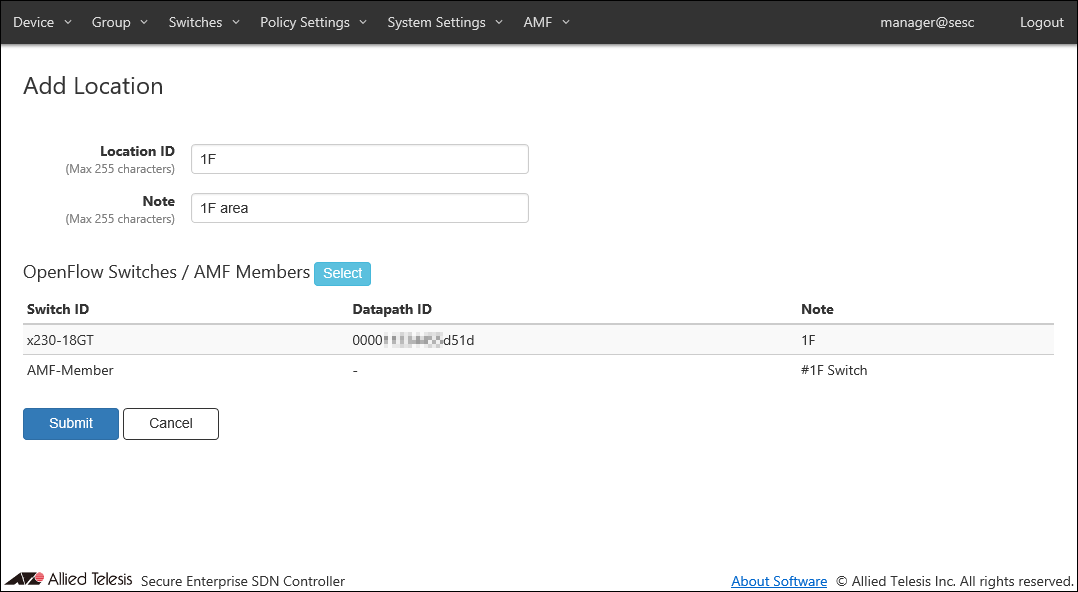Click the dash in AMF-Member datapath cell
1078x592 pixels.
click(x=355, y=371)
